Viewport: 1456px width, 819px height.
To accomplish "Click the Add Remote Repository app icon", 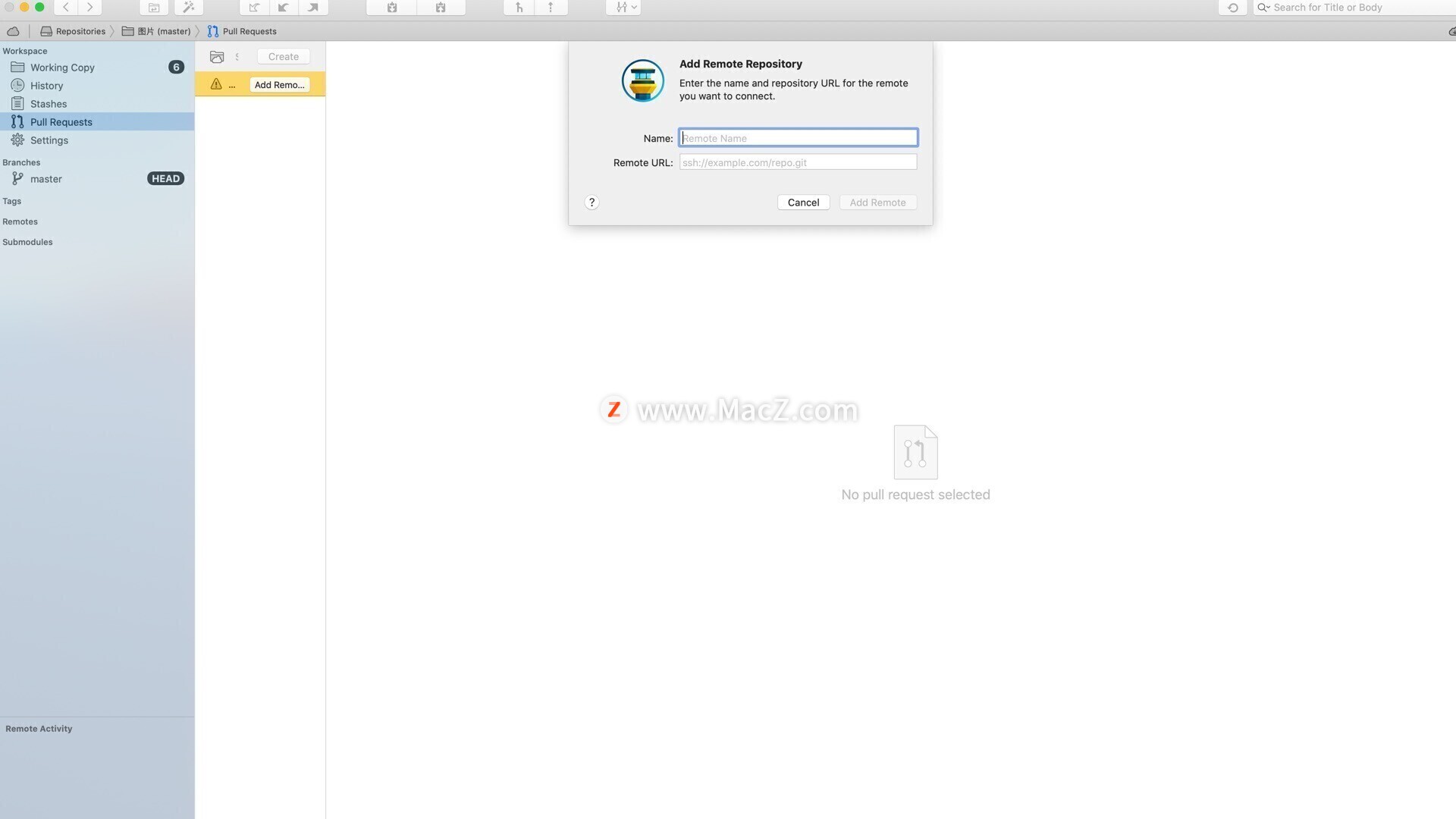I will click(642, 79).
